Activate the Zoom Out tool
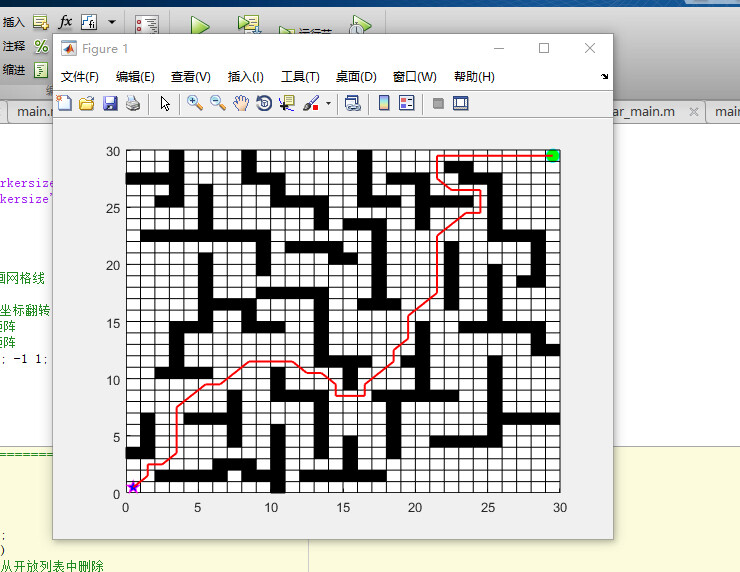Screen dimensions: 740x572 (x=218, y=103)
